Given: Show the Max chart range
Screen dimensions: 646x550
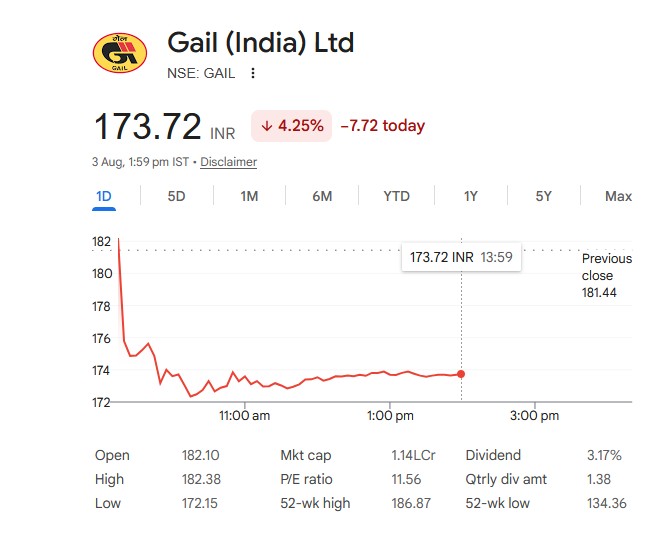Looking at the screenshot, I should [x=618, y=197].
